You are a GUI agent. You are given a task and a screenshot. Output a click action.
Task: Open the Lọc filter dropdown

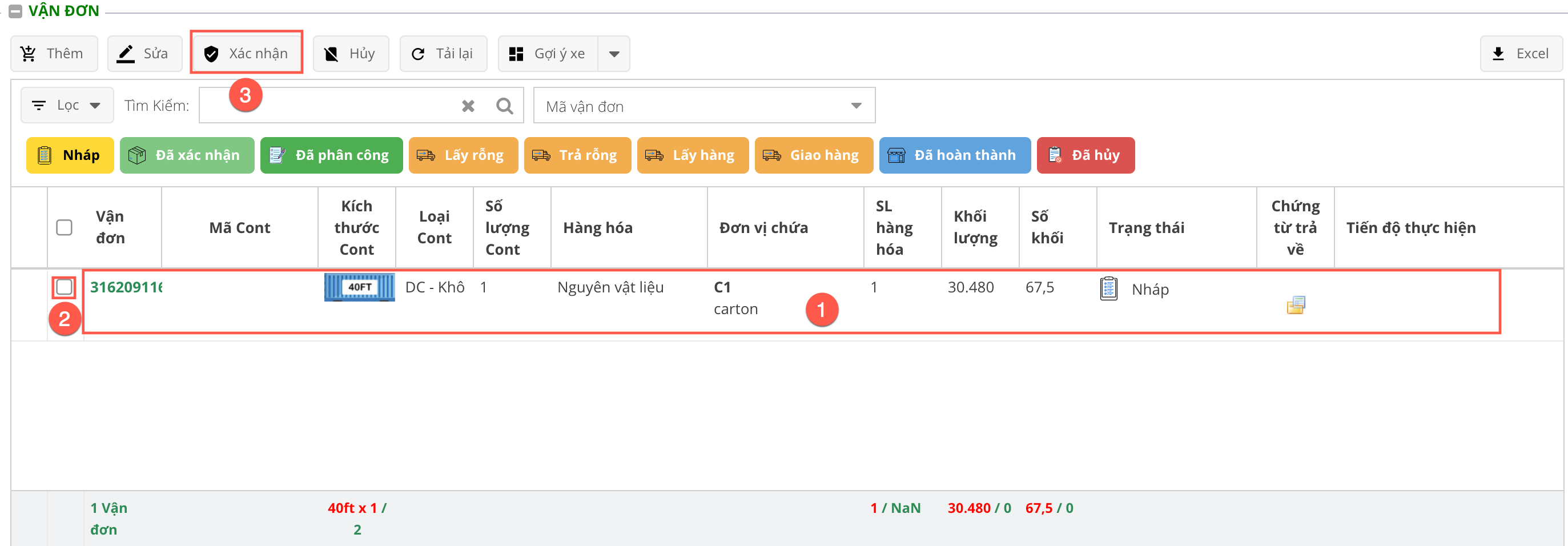pyautogui.click(x=67, y=105)
